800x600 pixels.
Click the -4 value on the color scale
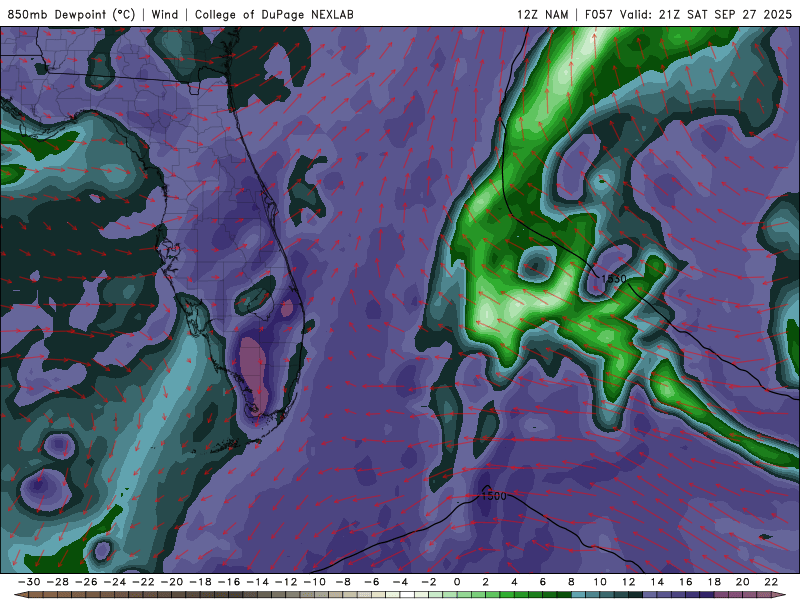point(401,582)
